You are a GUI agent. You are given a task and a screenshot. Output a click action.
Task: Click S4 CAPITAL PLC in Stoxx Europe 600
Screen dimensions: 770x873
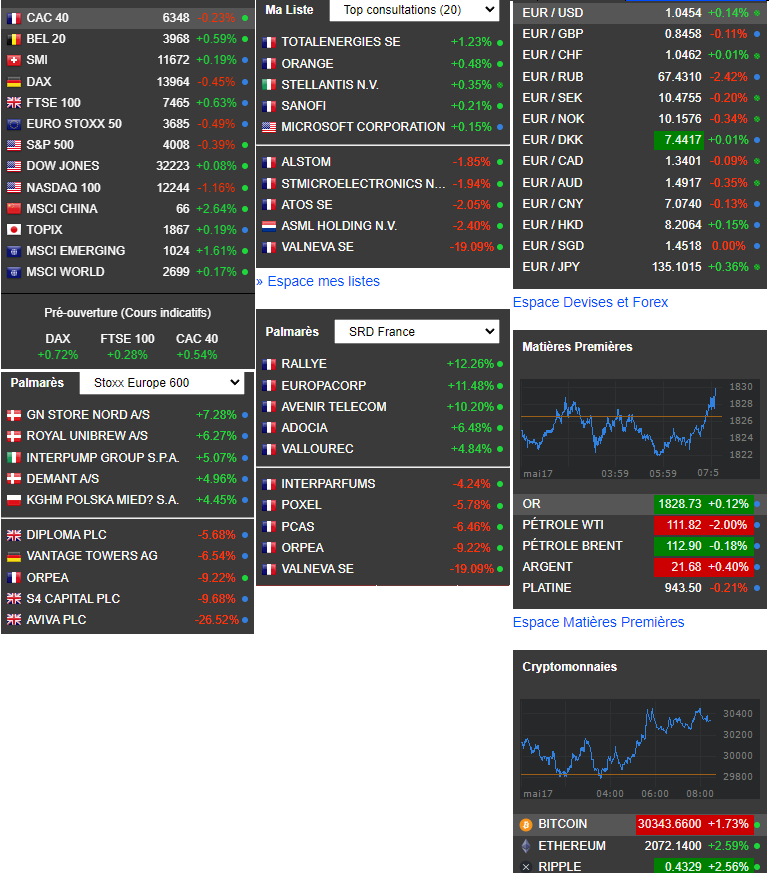pos(73,599)
